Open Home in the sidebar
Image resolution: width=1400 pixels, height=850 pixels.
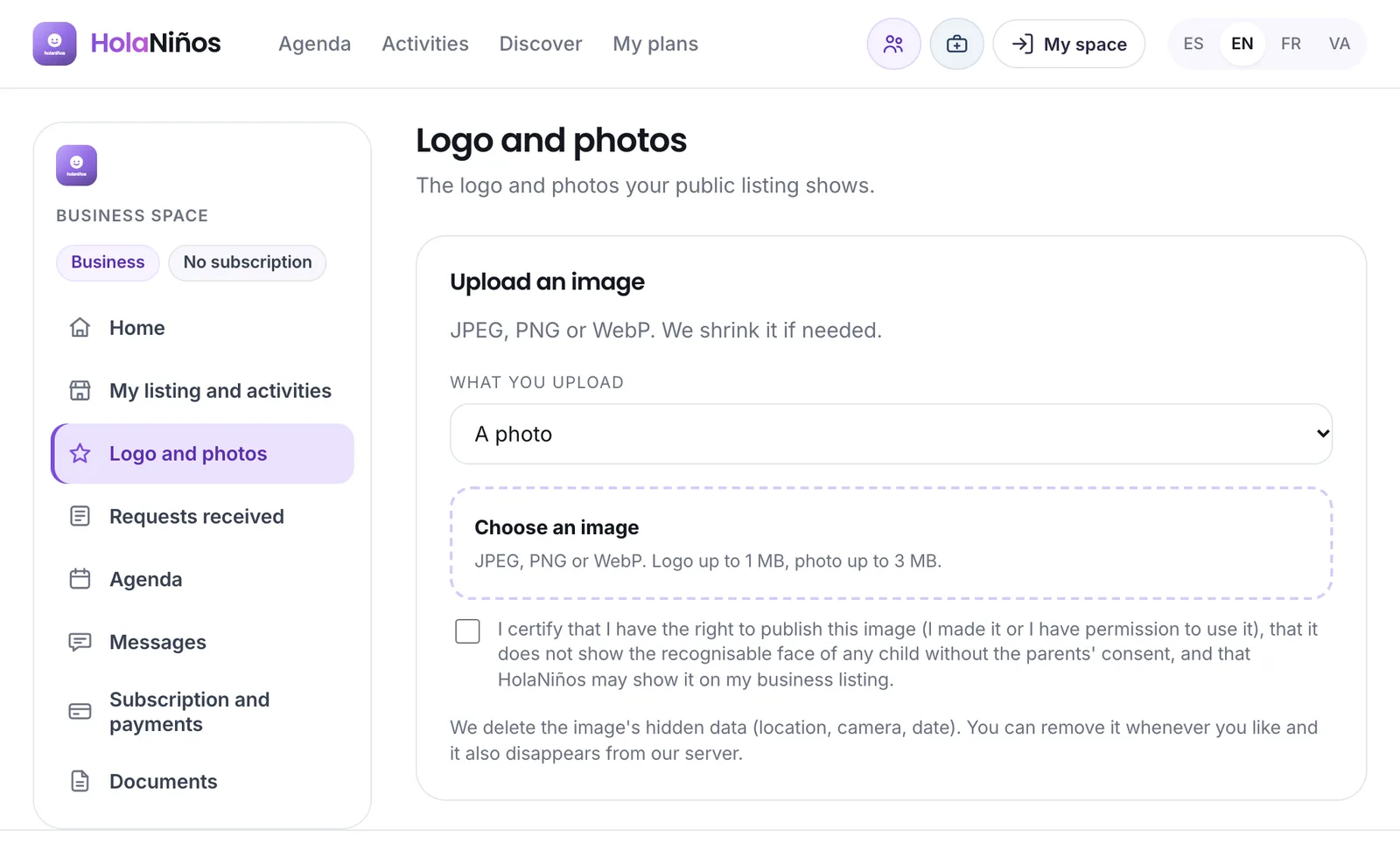coord(203,328)
